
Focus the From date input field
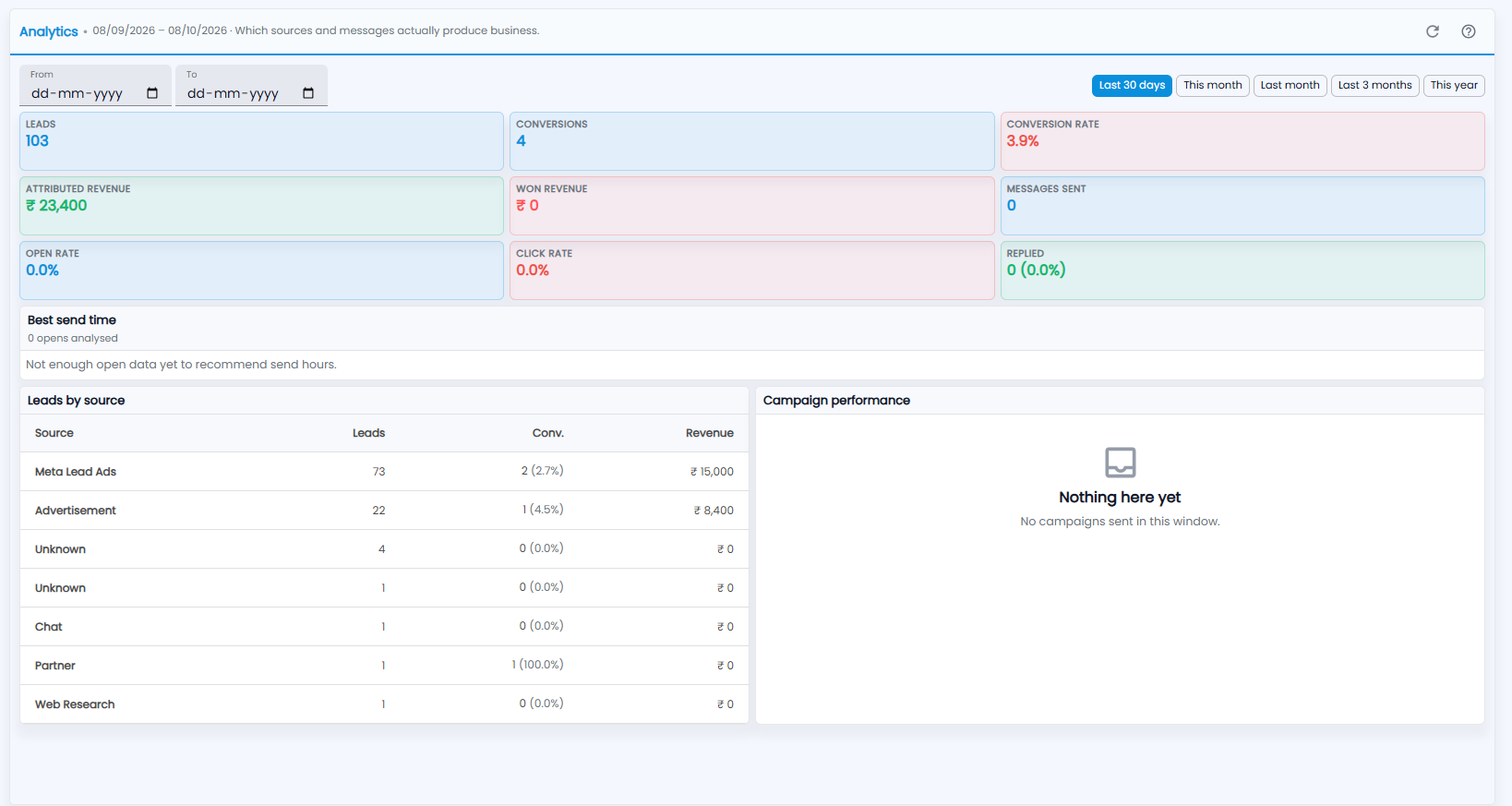click(x=96, y=86)
